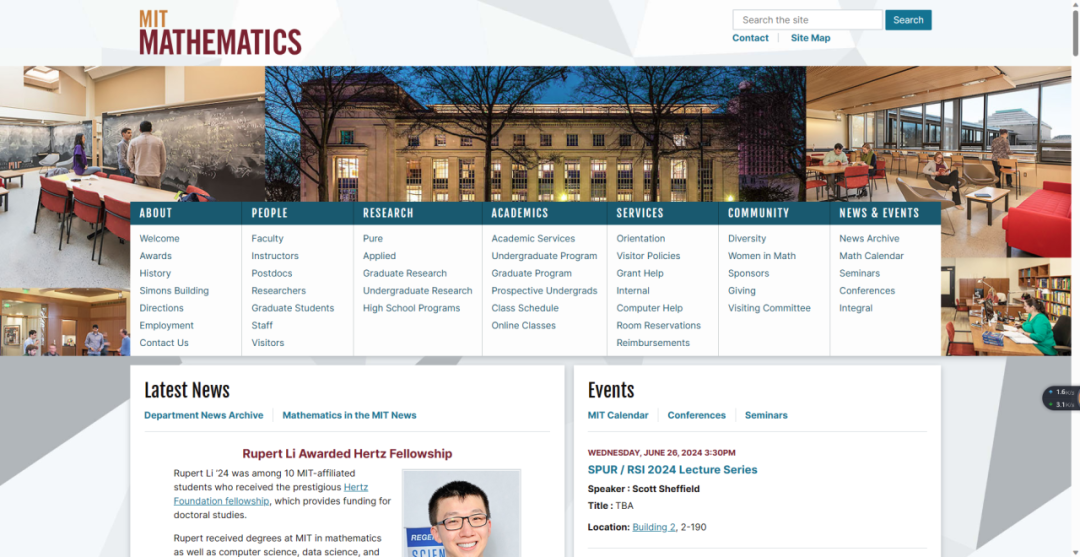
Task: Open Internal services link
Action: point(633,291)
